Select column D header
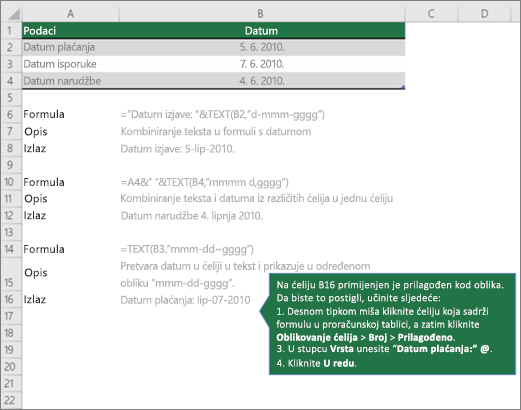The width and height of the screenshot is (521, 410). [x=484, y=14]
